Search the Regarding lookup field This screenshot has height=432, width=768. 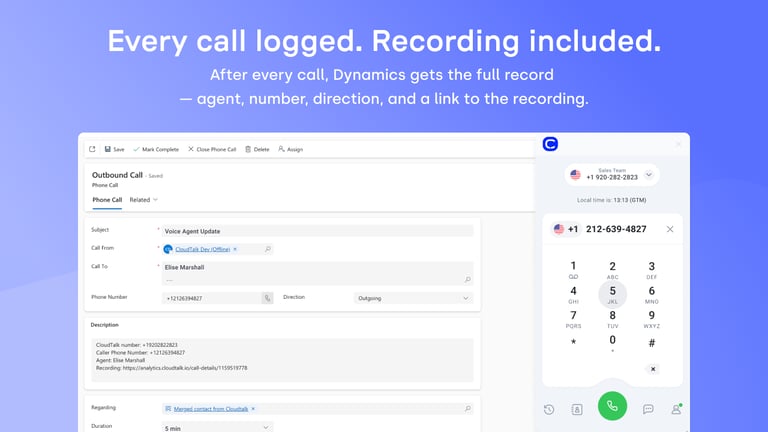468,408
